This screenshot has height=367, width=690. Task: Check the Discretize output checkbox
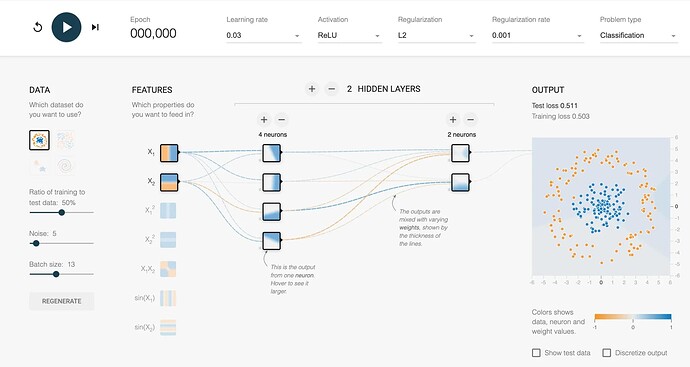point(607,353)
